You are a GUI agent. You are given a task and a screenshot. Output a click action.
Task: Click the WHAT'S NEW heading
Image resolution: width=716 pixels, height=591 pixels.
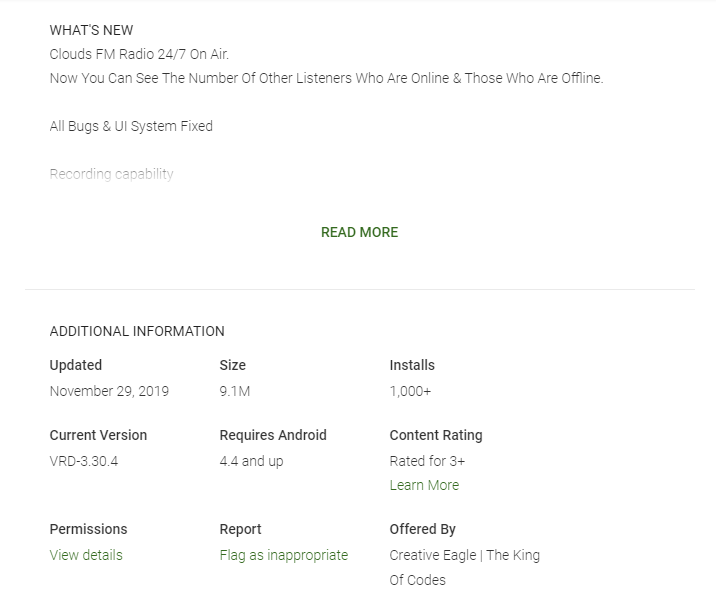tap(91, 30)
